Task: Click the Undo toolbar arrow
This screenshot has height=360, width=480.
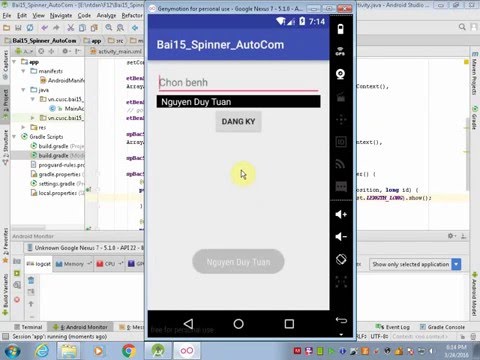Action: click(x=44, y=28)
